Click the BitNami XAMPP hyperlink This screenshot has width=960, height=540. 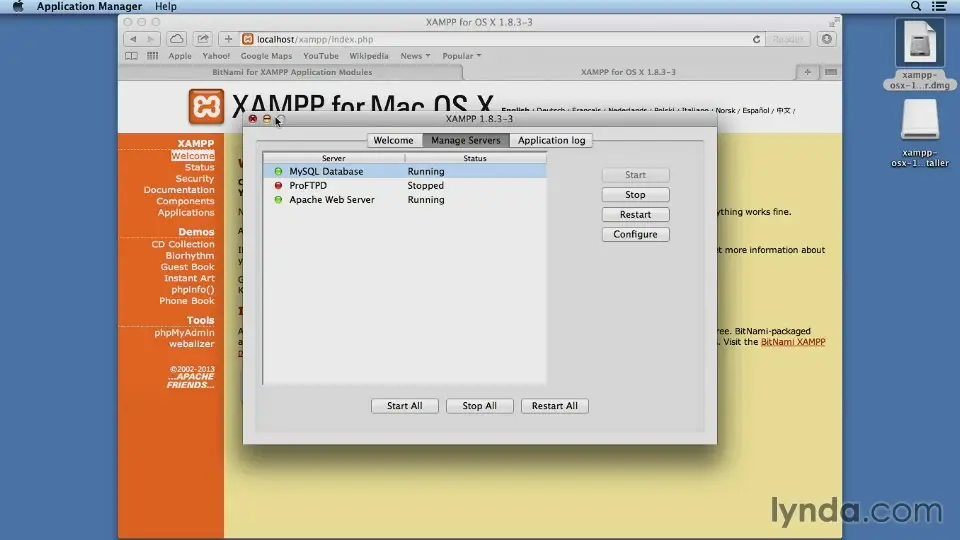[x=793, y=342]
